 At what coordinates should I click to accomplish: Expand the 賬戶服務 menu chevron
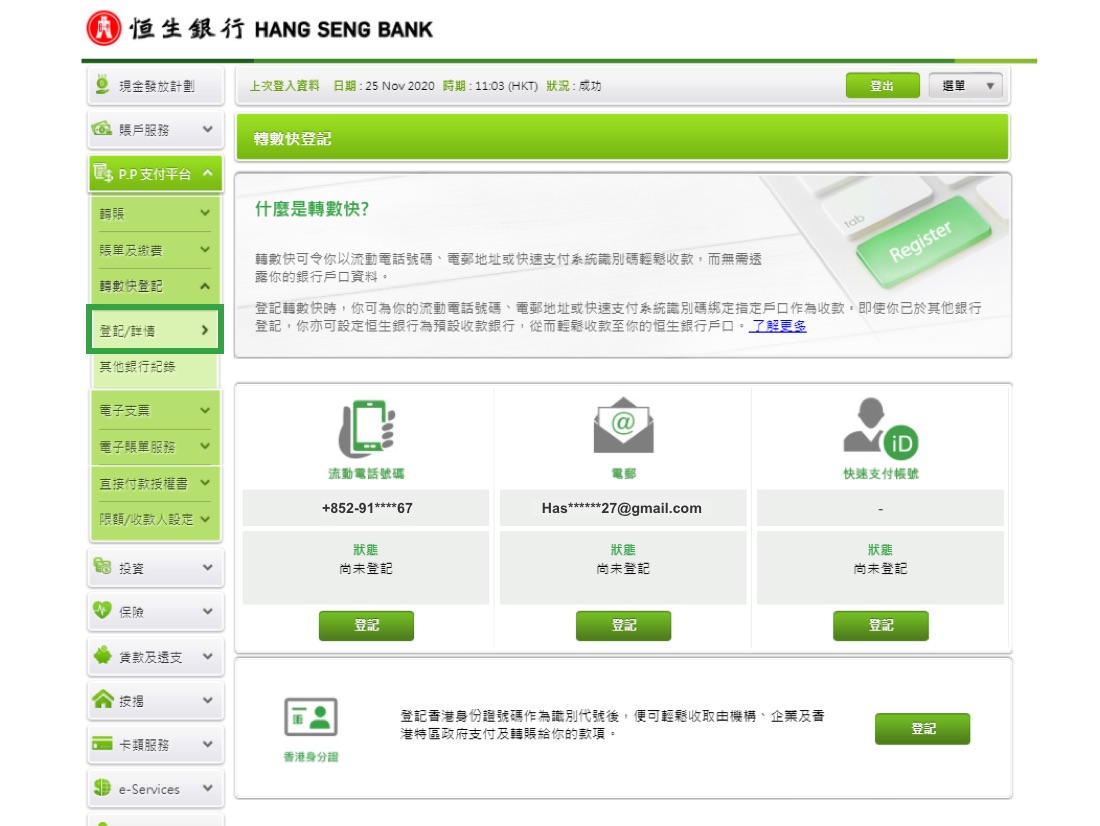pos(208,129)
